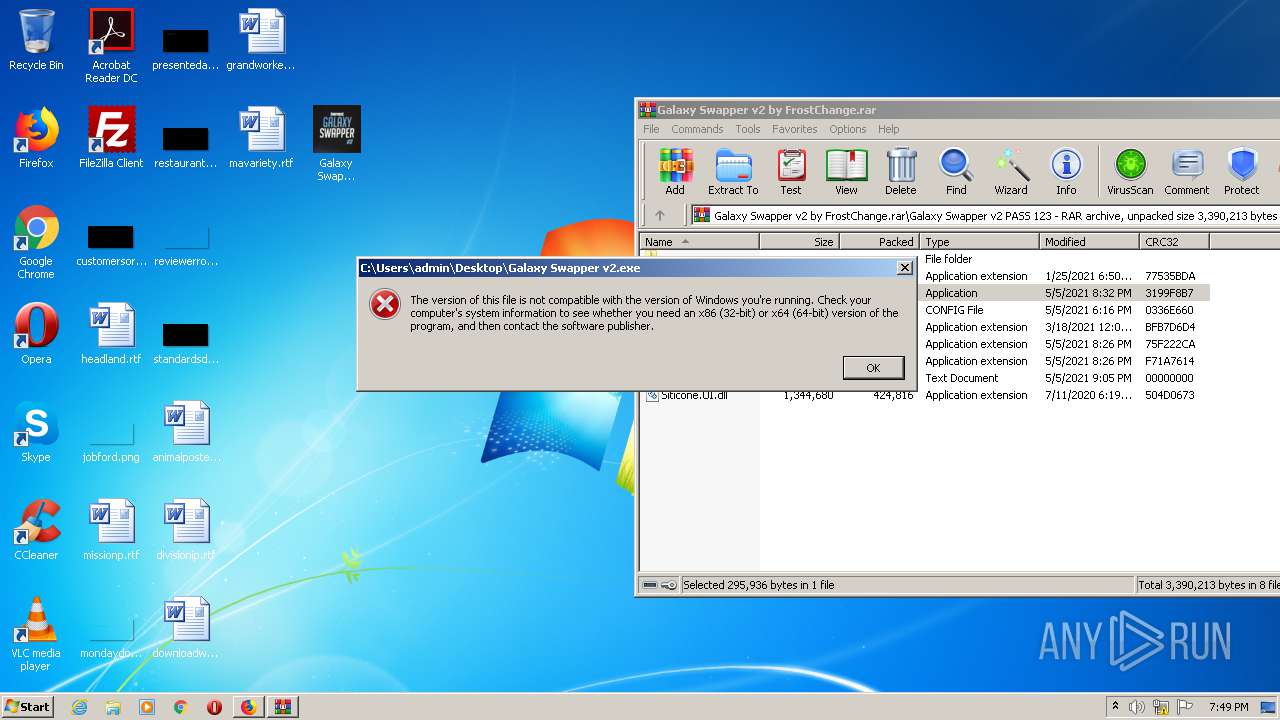1280x720 pixels.
Task: Open Windows Media Player from the taskbar
Action: click(147, 707)
